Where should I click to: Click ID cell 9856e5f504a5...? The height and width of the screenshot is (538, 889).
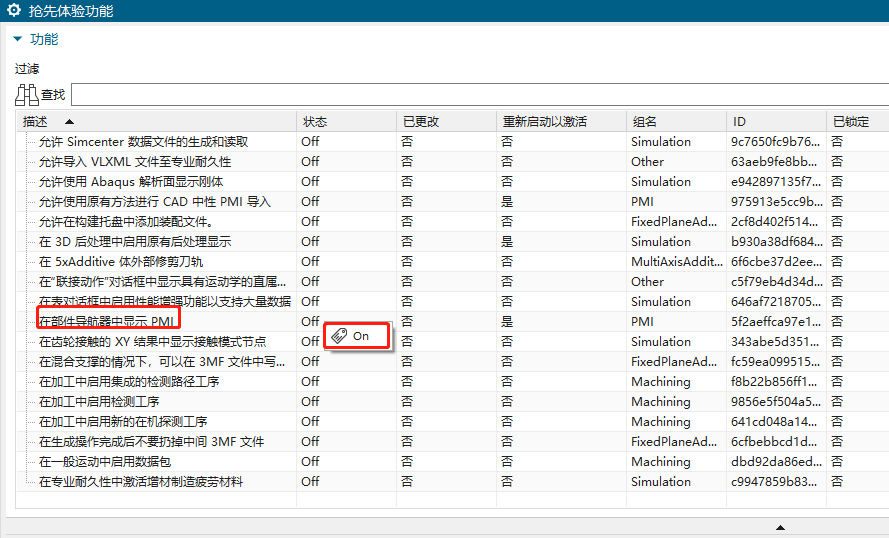[776, 401]
